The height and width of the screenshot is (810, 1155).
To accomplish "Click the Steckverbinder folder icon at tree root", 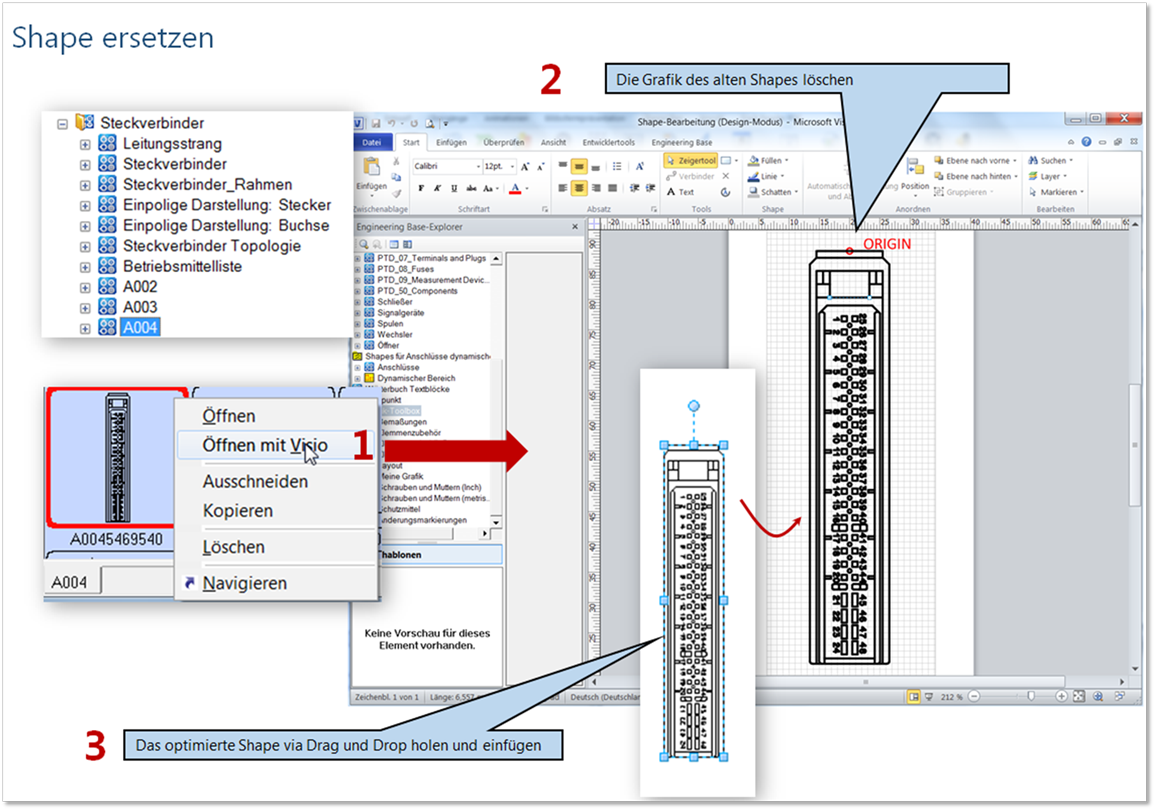I will [85, 122].
